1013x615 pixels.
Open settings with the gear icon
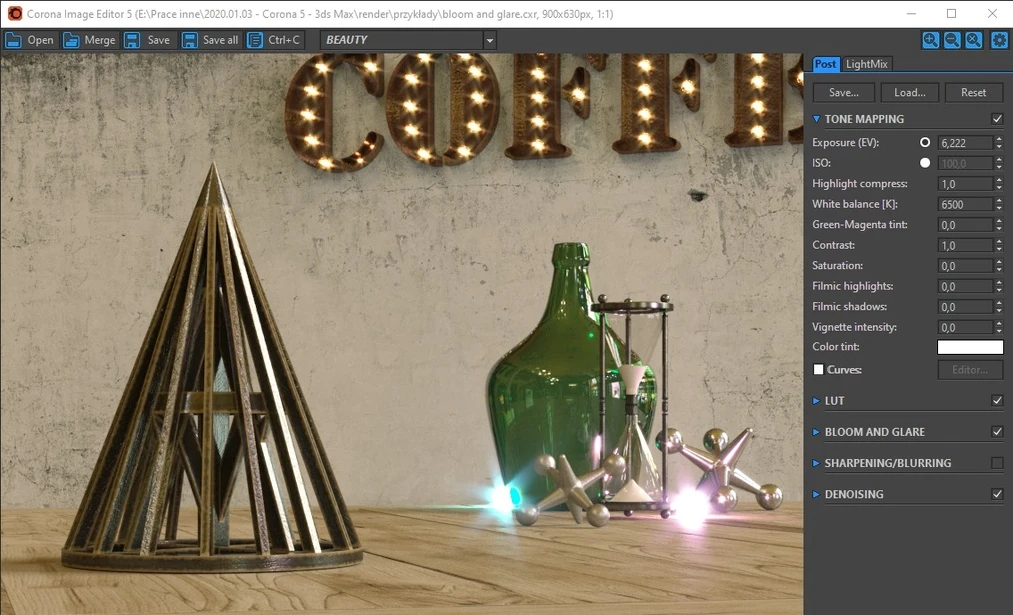pyautogui.click(x=998, y=40)
